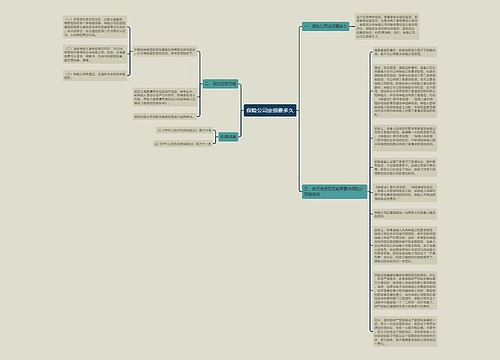Select the first note under 保险定损流程

click(x=165, y=51)
